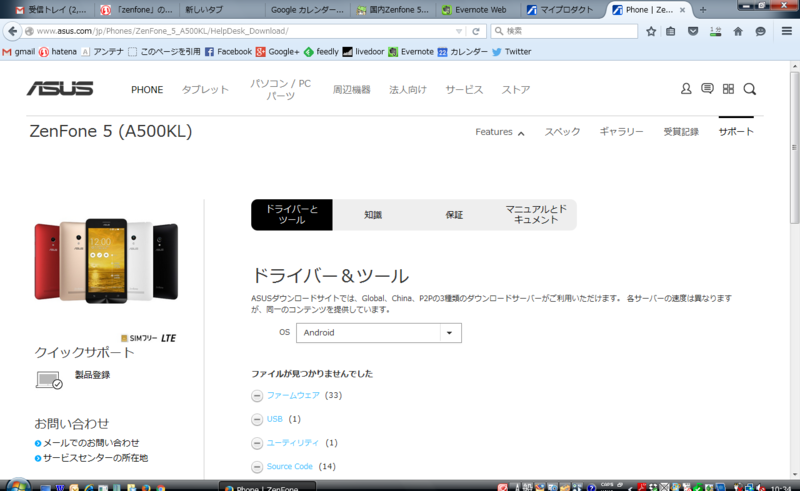Focus the browser 検索 search field
This screenshot has height=491, width=800.
click(564, 31)
